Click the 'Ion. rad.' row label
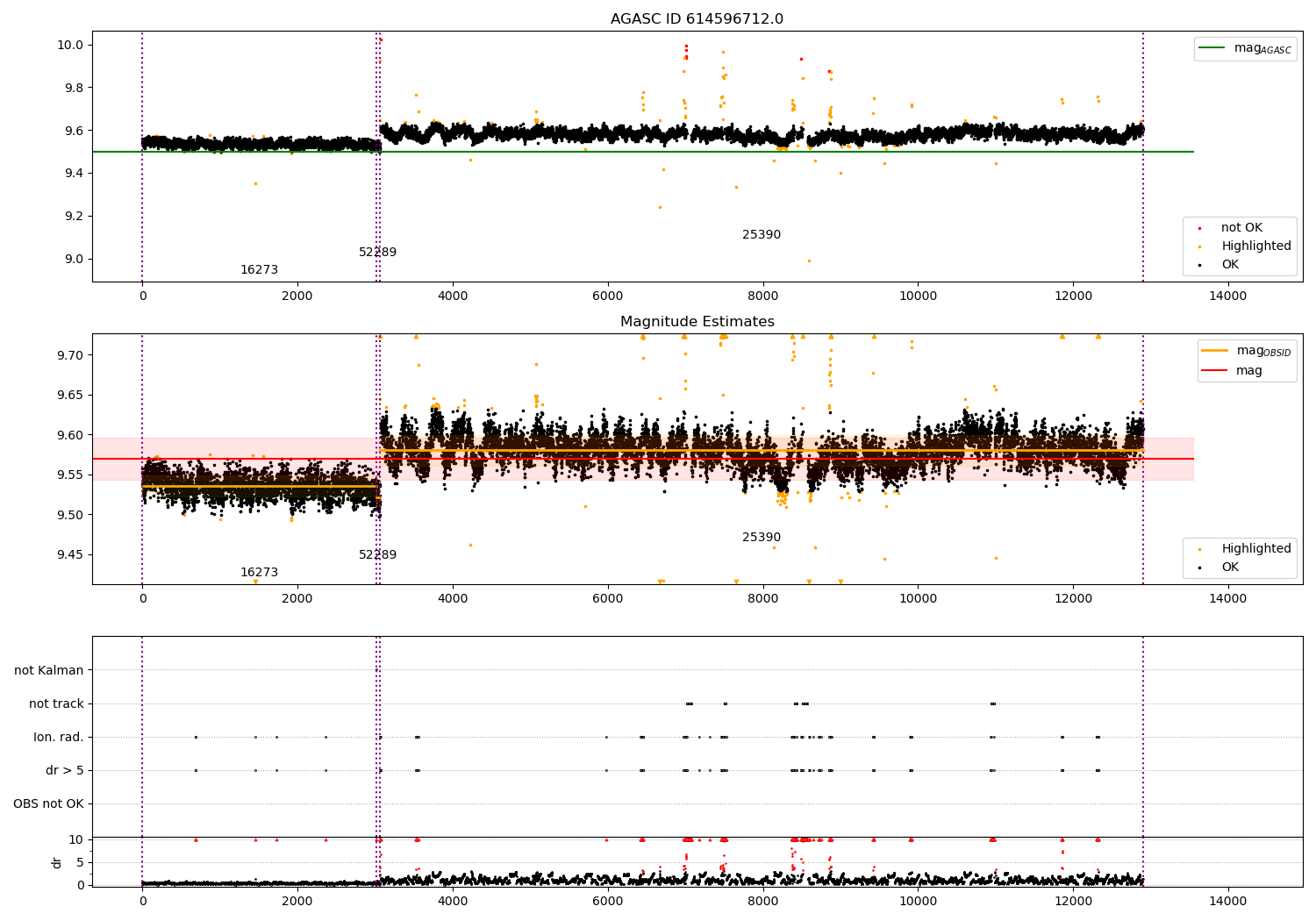The image size is (1316, 921). pos(59,737)
